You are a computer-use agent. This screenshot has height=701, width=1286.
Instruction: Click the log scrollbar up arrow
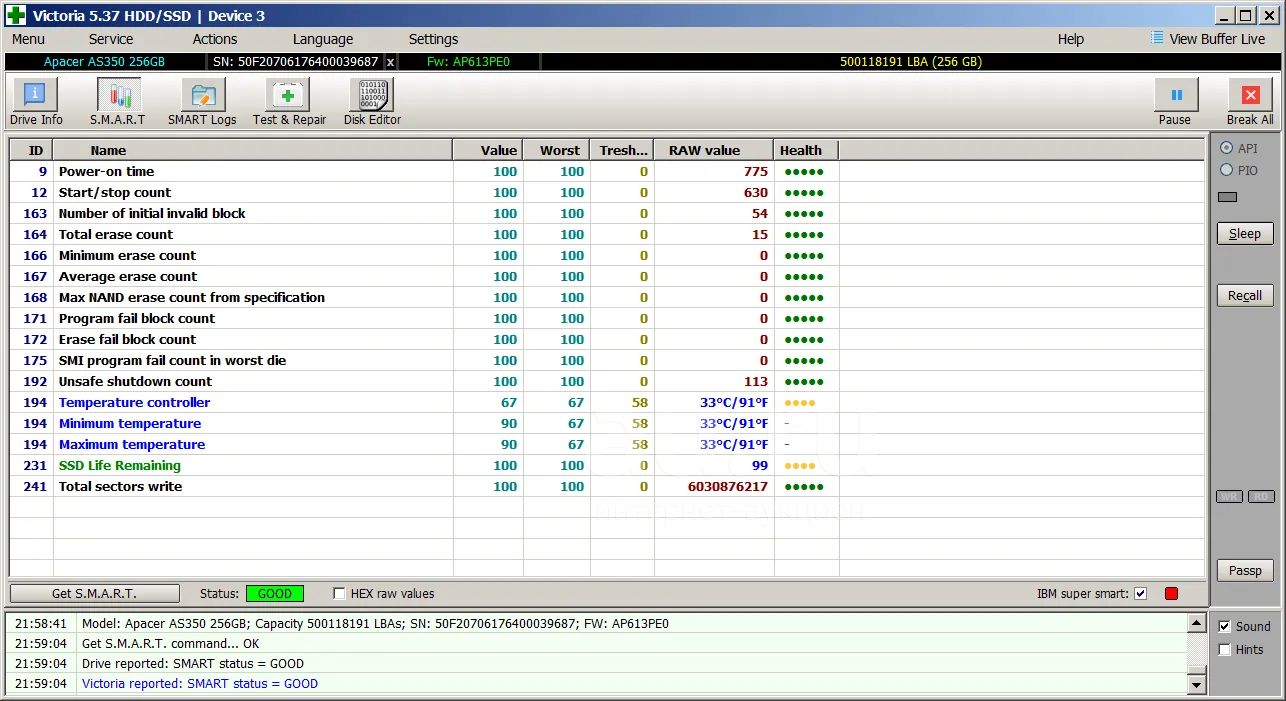tap(1196, 623)
